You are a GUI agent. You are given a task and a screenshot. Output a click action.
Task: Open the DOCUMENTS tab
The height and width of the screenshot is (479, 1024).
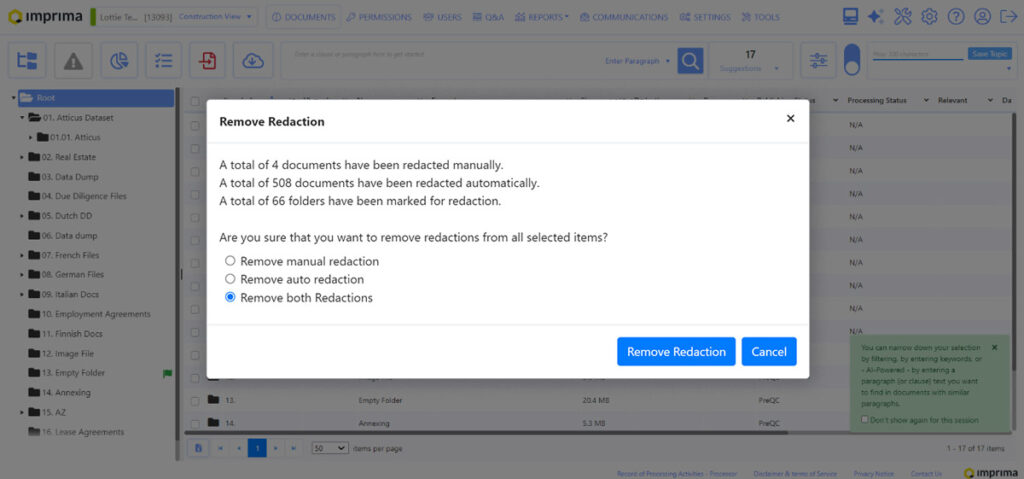click(304, 17)
